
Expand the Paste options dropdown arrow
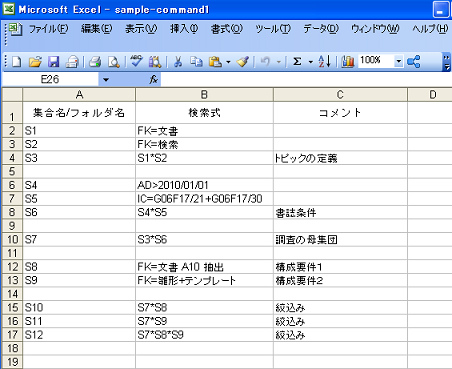(228, 62)
